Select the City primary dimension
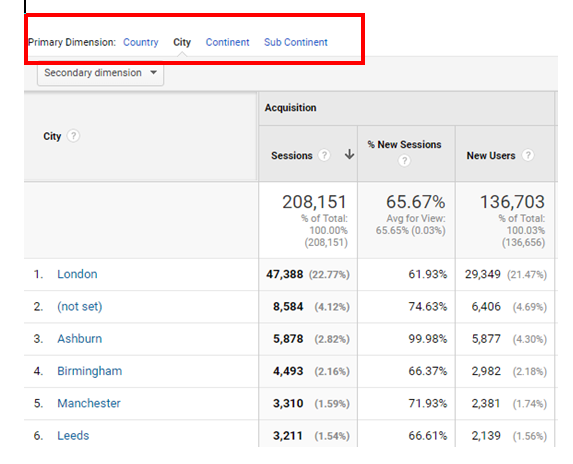573x464 pixels. point(182,42)
